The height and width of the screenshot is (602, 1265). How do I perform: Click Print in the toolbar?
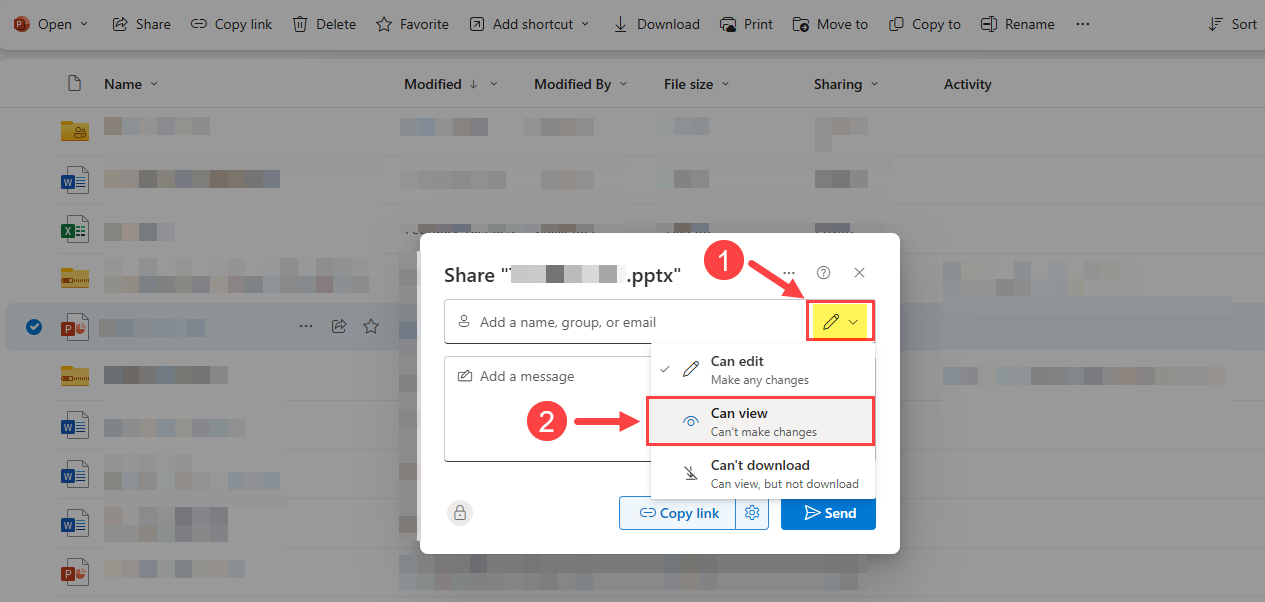click(x=746, y=24)
